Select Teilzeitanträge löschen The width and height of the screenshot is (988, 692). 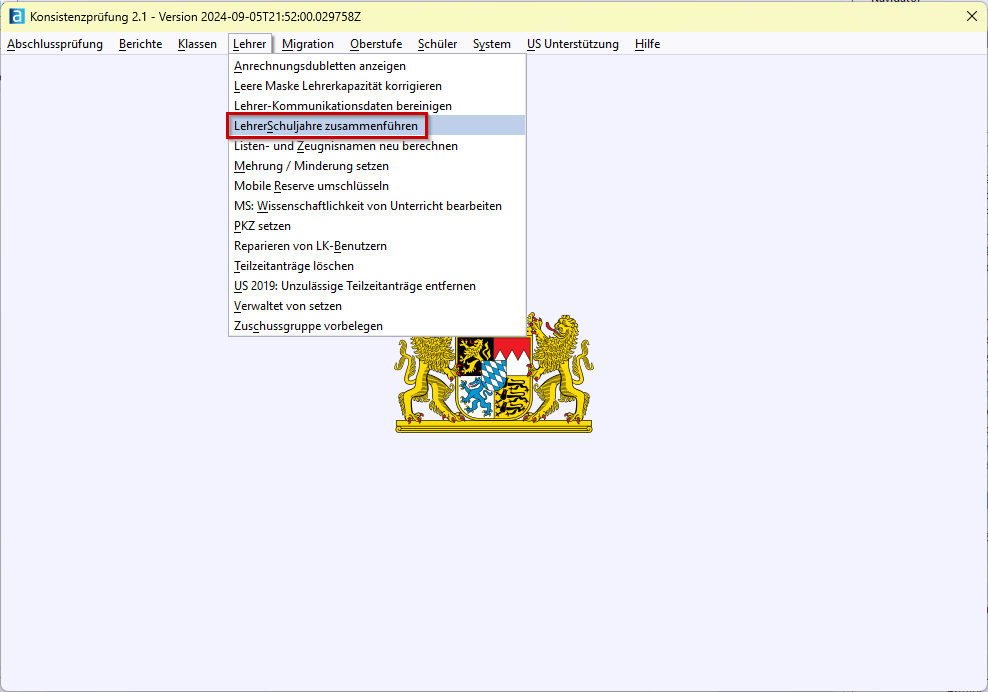(x=377, y=266)
